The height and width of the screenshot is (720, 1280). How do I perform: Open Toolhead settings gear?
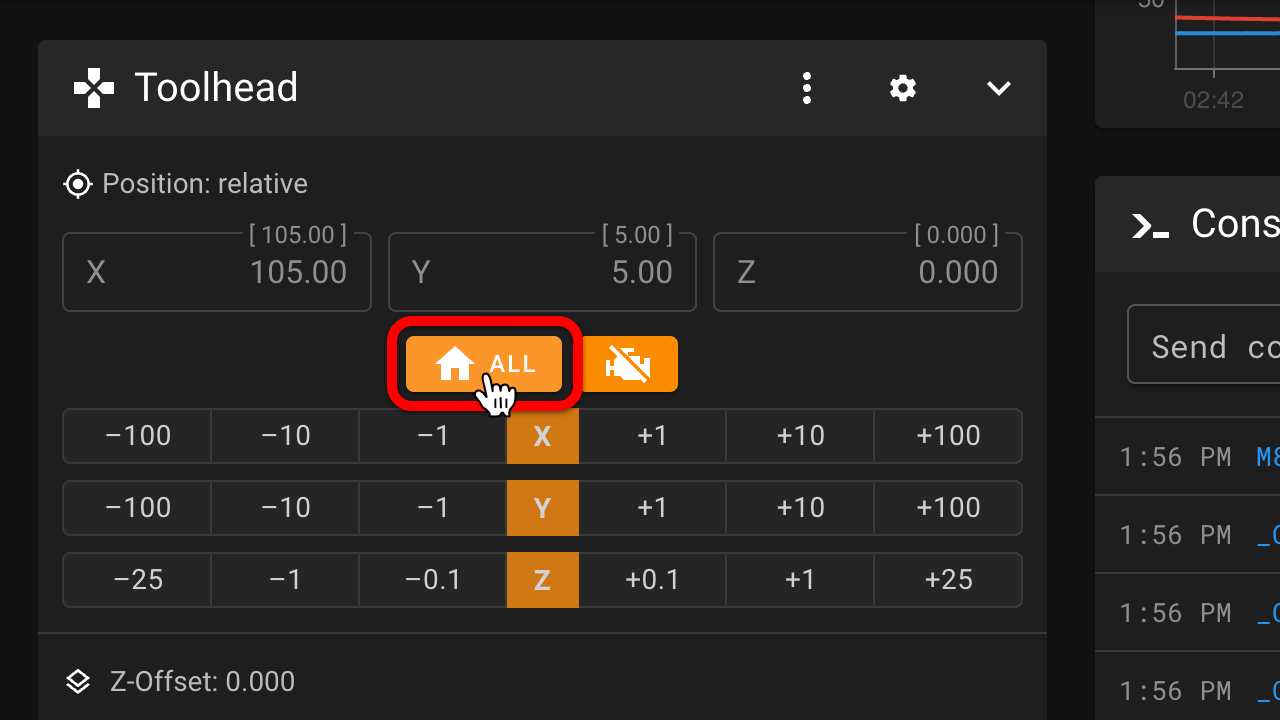(x=903, y=88)
